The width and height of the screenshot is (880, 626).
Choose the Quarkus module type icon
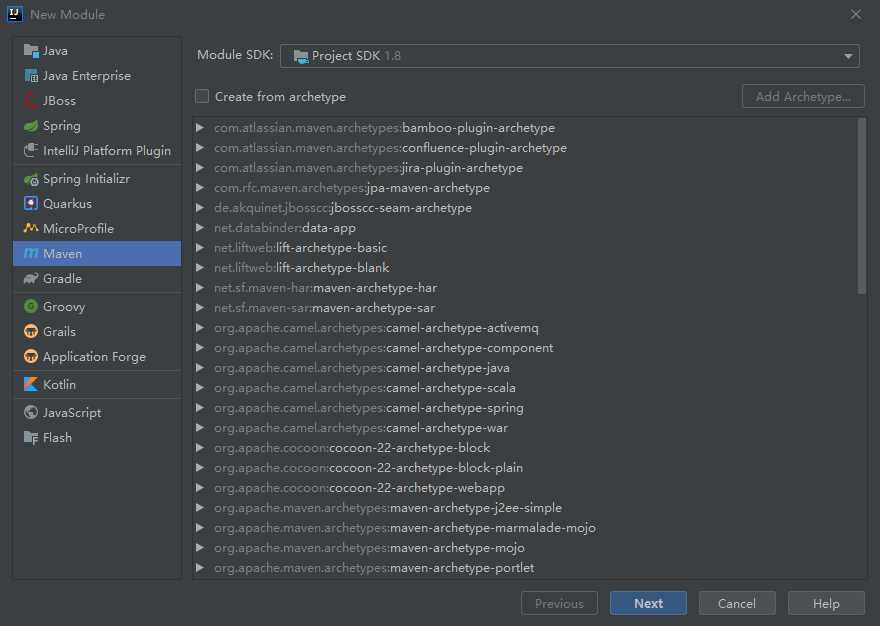point(31,203)
